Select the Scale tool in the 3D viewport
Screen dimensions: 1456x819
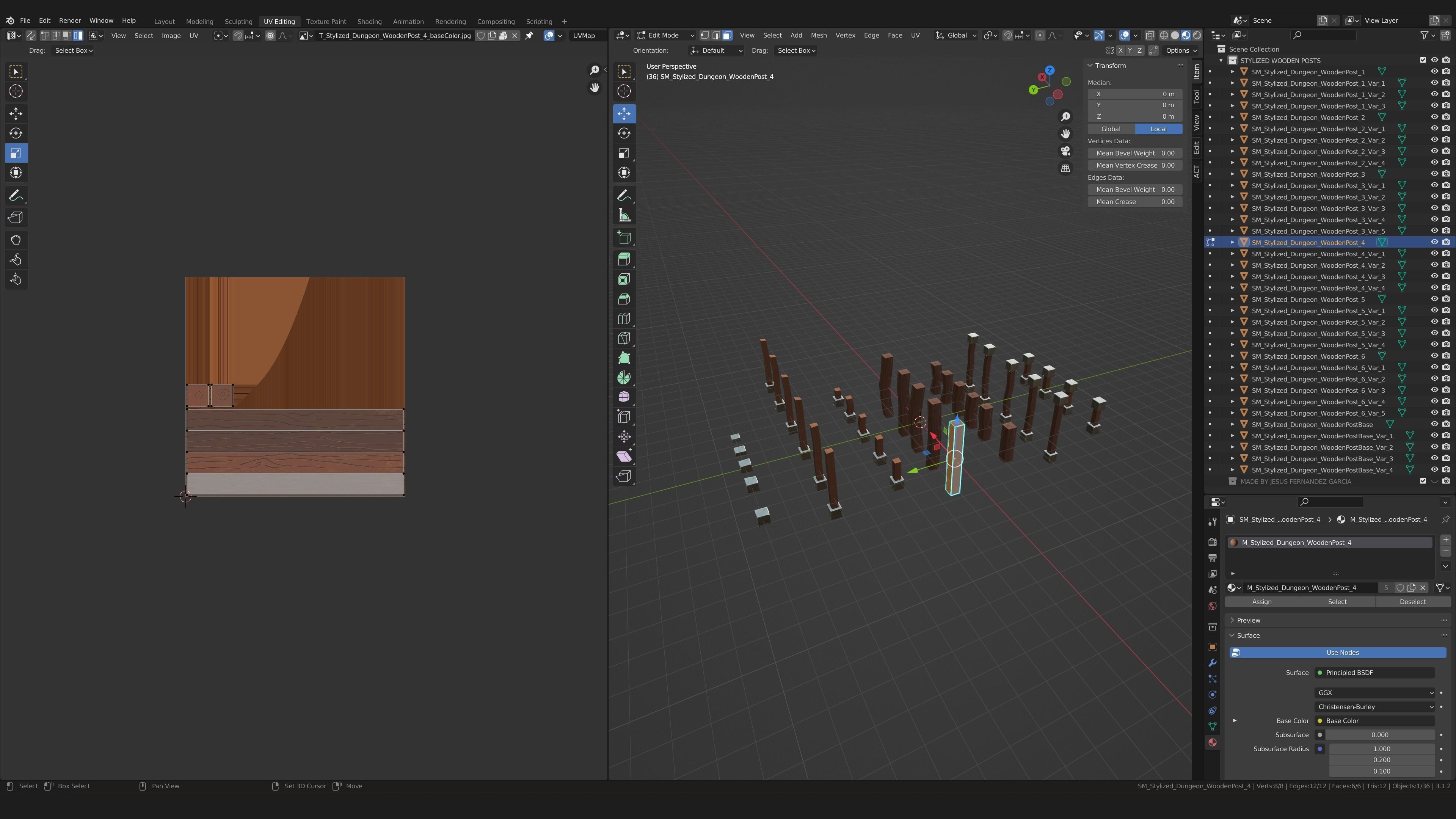pyautogui.click(x=624, y=153)
